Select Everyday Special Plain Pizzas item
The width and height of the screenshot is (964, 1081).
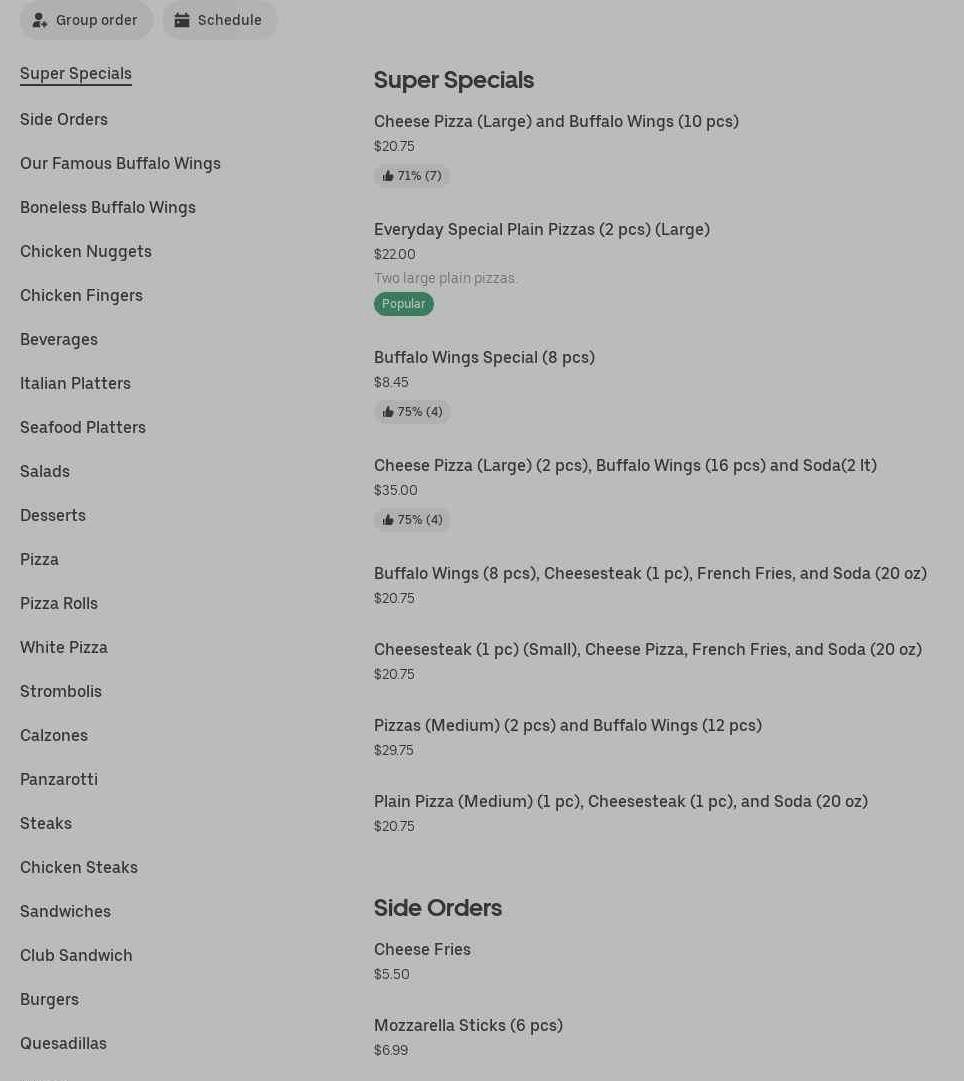point(541,229)
